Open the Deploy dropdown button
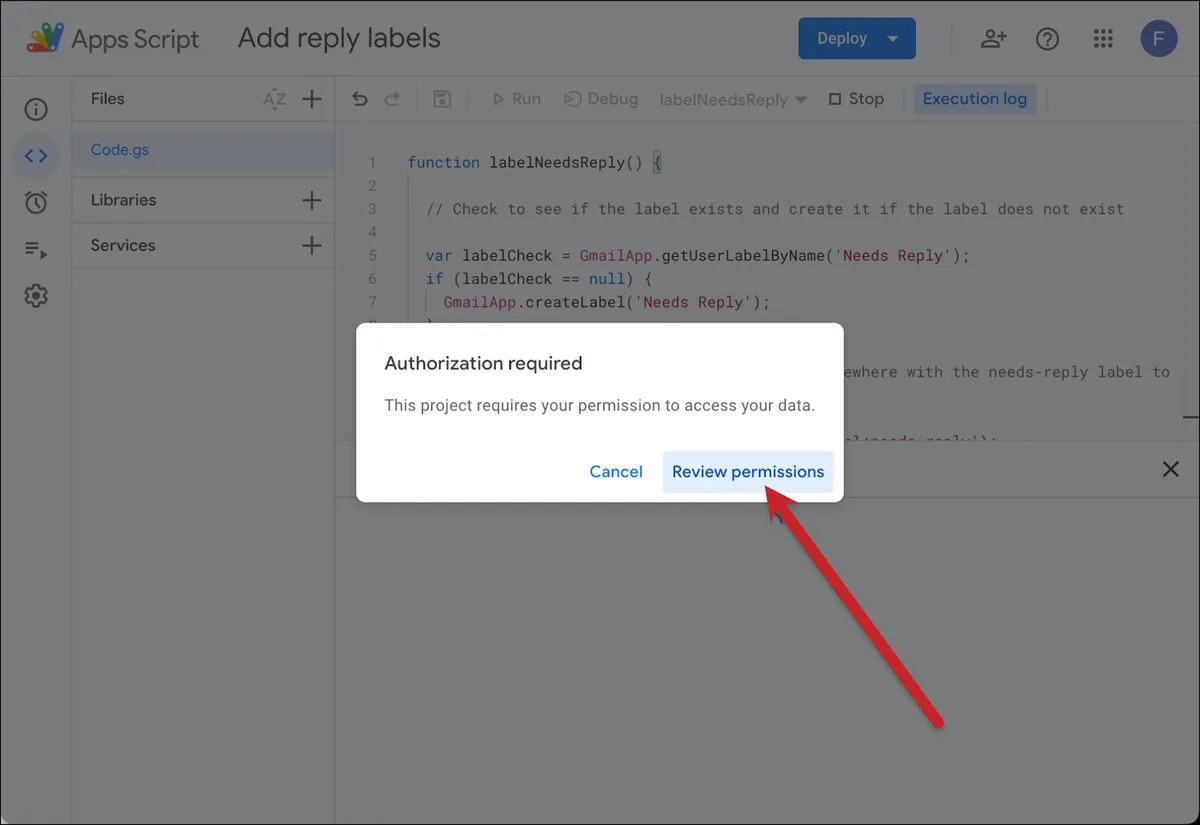The image size is (1200, 825). coord(857,39)
